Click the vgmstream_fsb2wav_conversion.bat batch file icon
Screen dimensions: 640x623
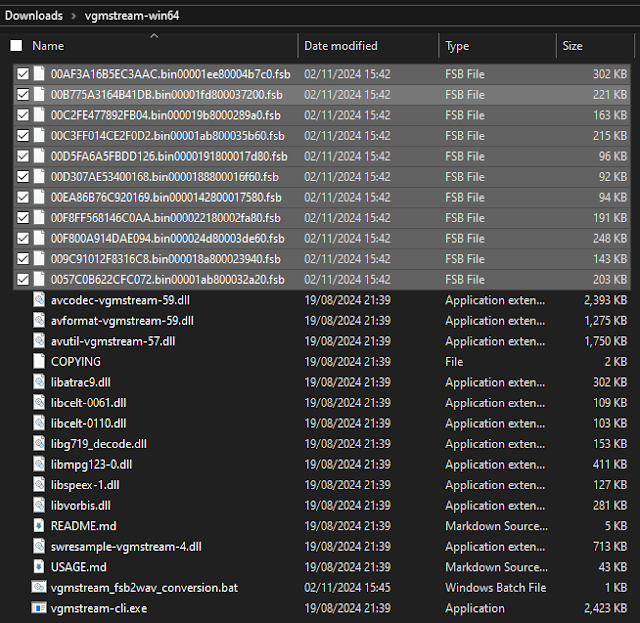[39, 587]
